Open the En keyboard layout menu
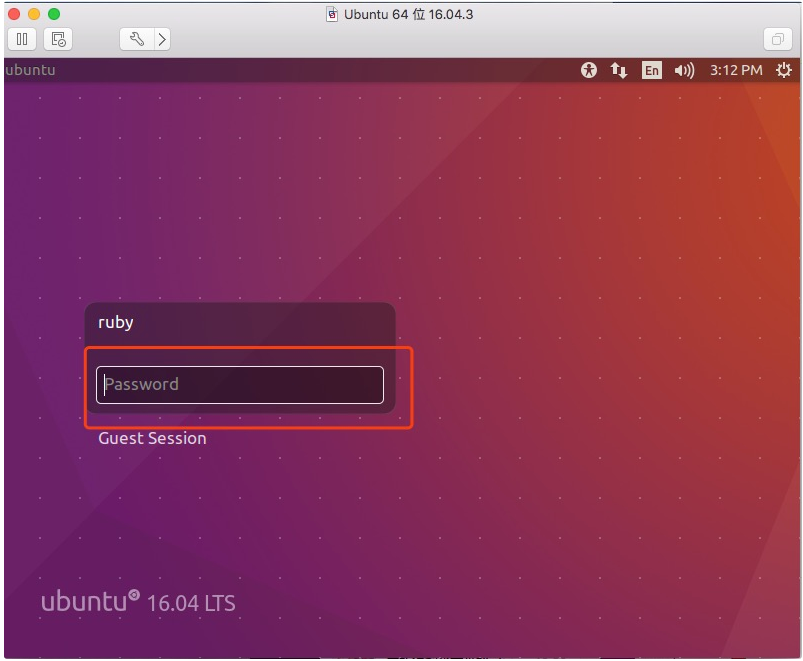 point(652,70)
